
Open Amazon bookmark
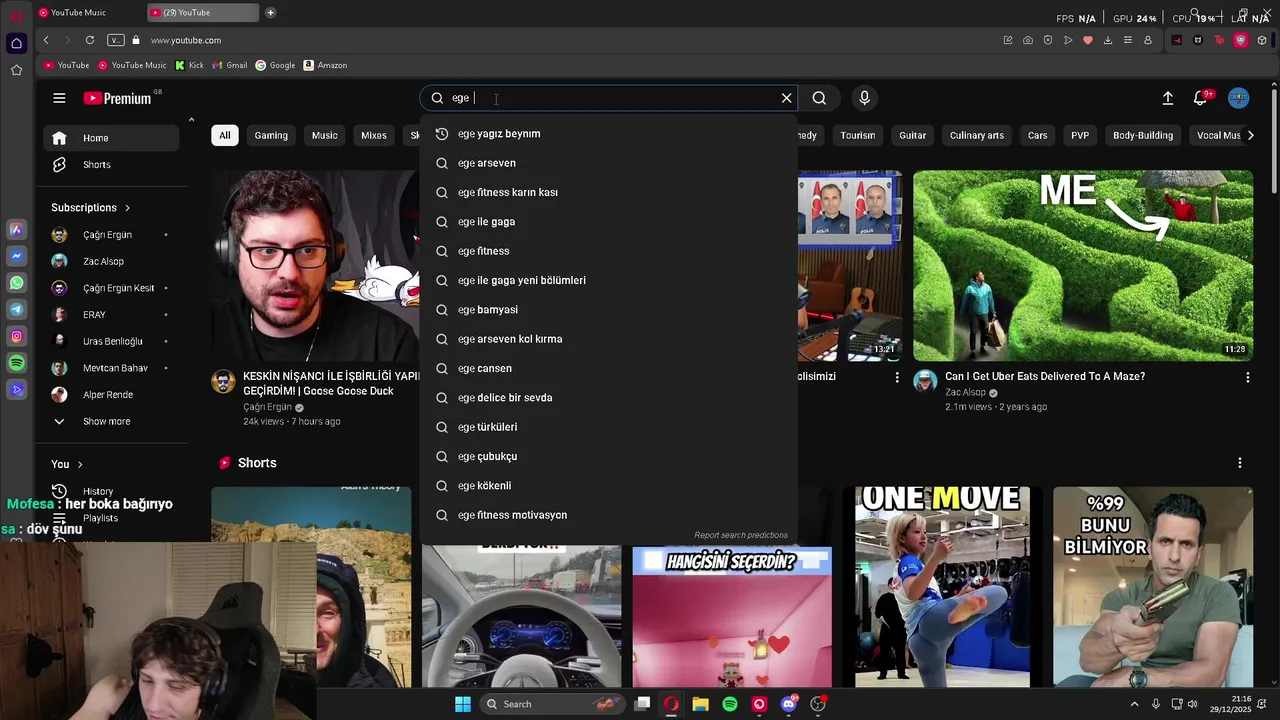tap(325, 65)
